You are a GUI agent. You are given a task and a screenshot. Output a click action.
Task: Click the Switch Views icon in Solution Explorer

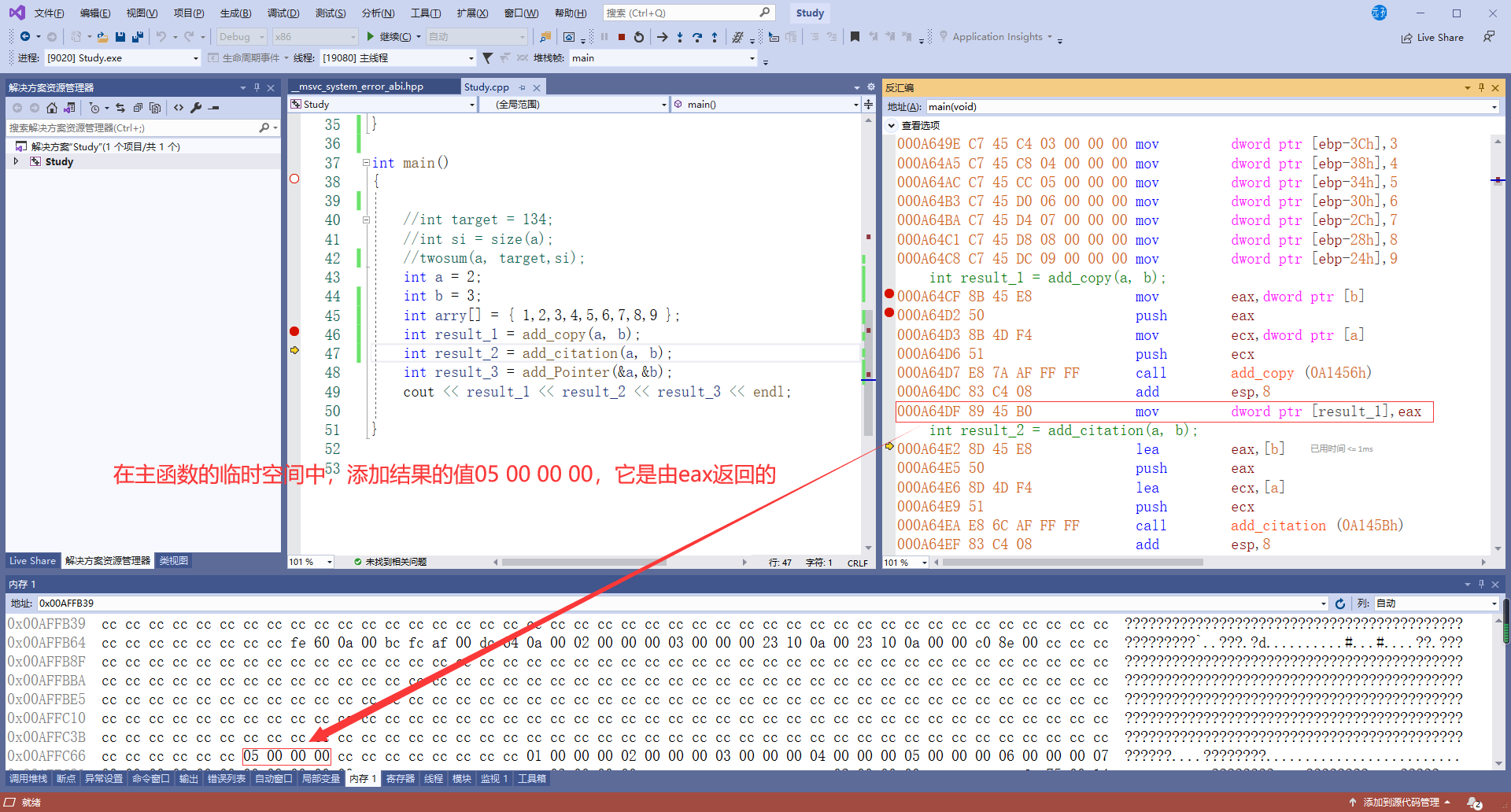tap(70, 108)
